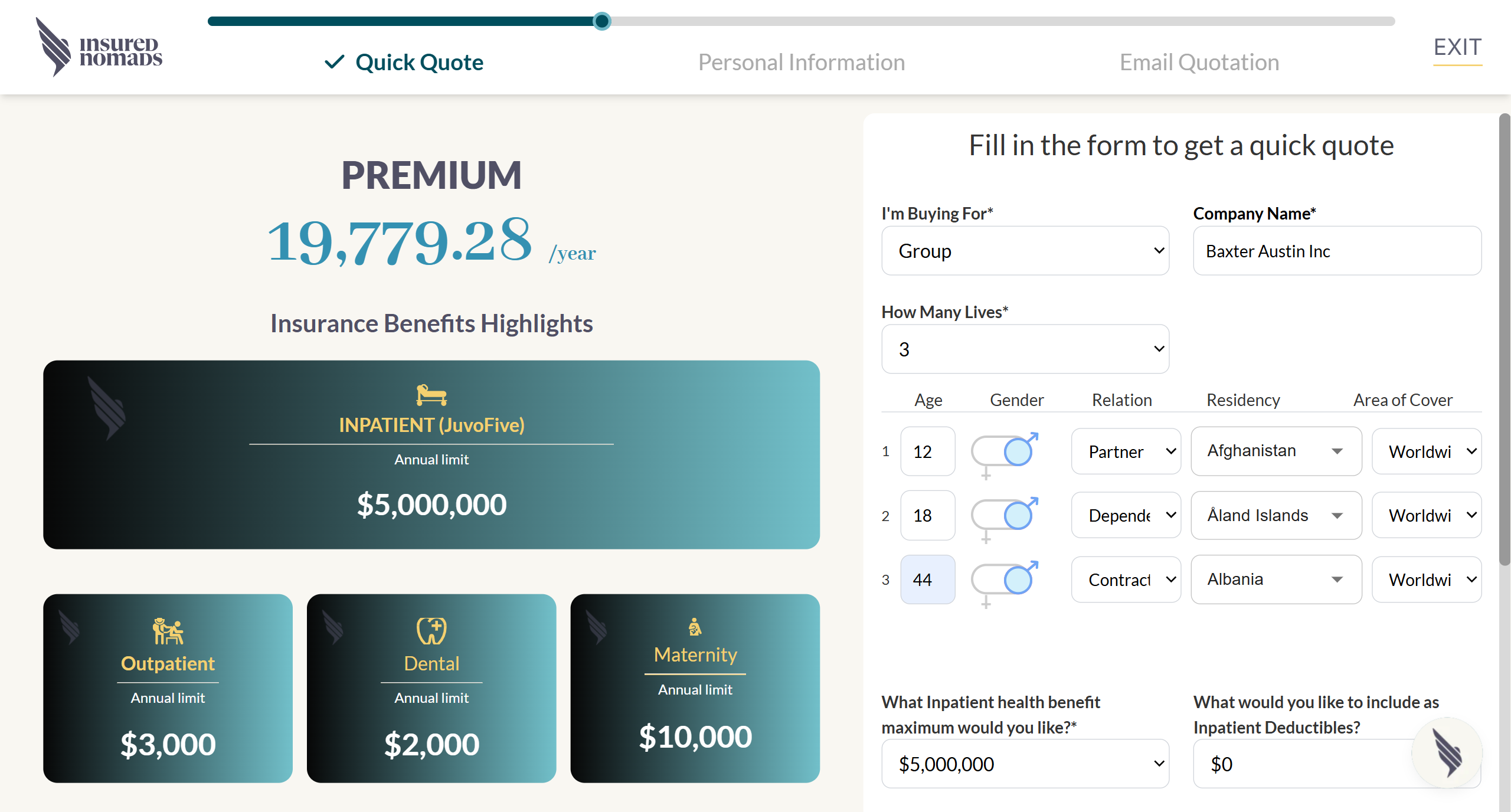Go to Email Quotation step
Viewport: 1511px width, 812px height.
point(1199,63)
